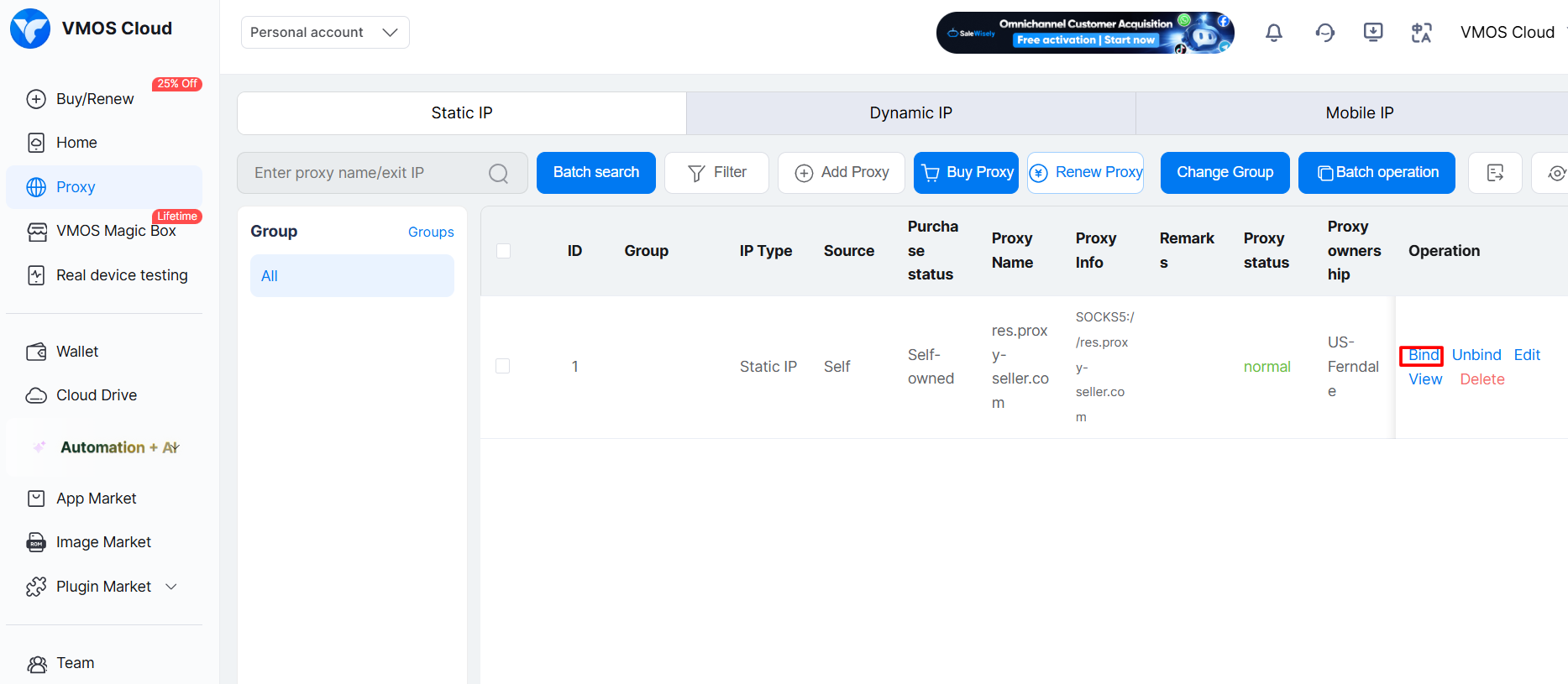The image size is (1568, 684).
Task: Focus the proxy name search field
Action: 382,173
